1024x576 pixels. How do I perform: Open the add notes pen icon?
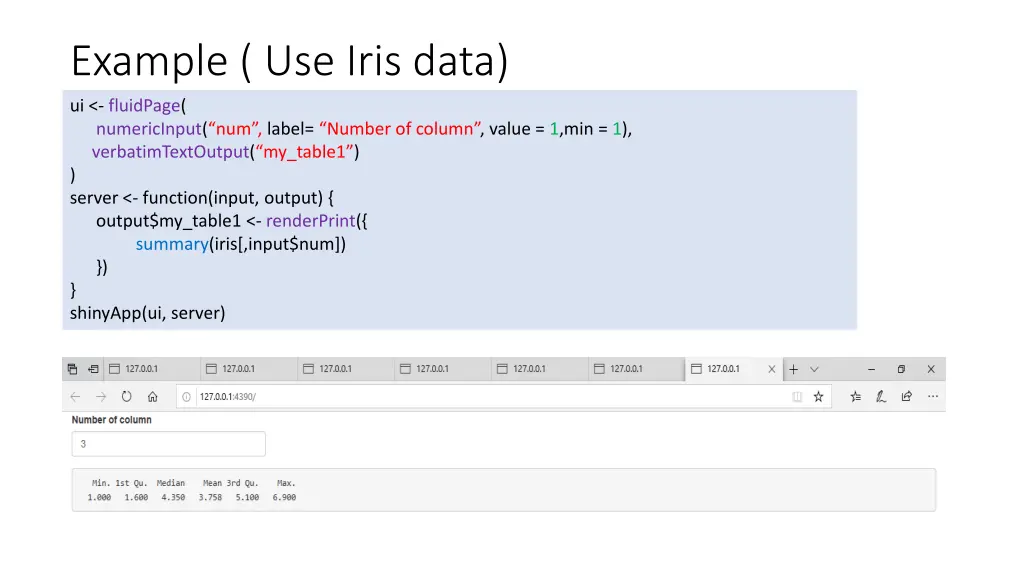(881, 396)
